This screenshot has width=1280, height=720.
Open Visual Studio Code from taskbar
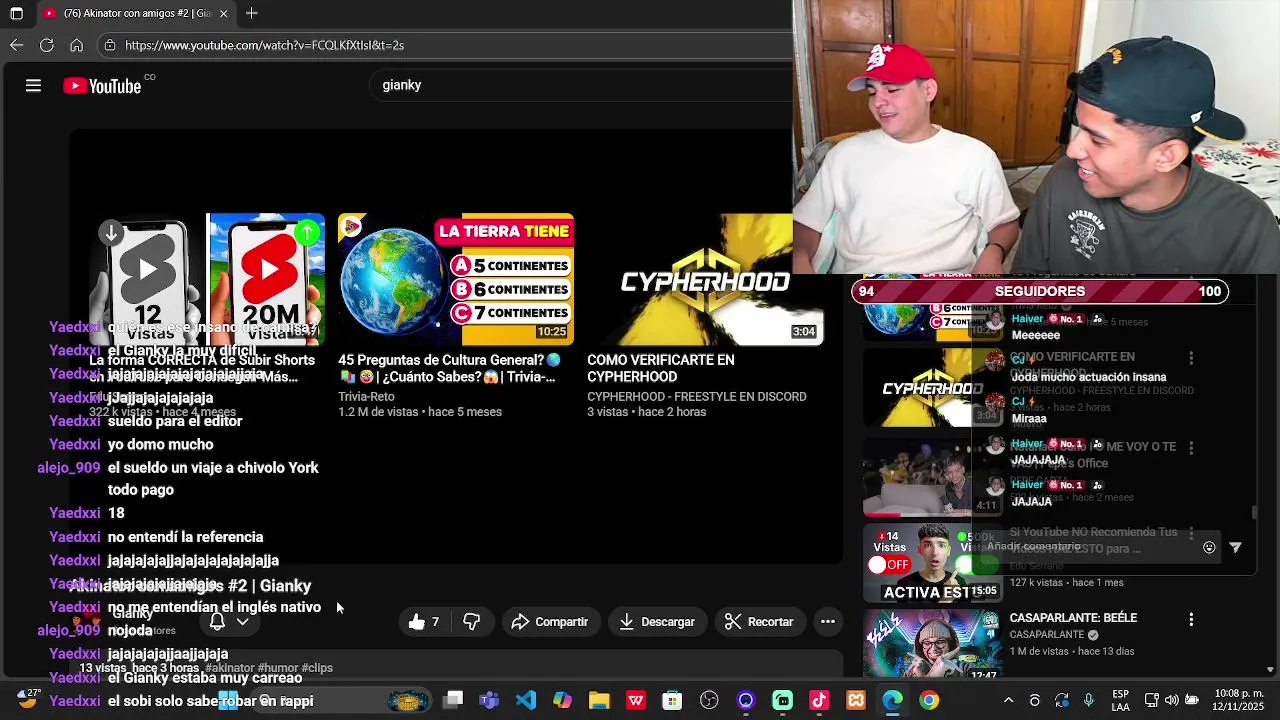(526, 700)
